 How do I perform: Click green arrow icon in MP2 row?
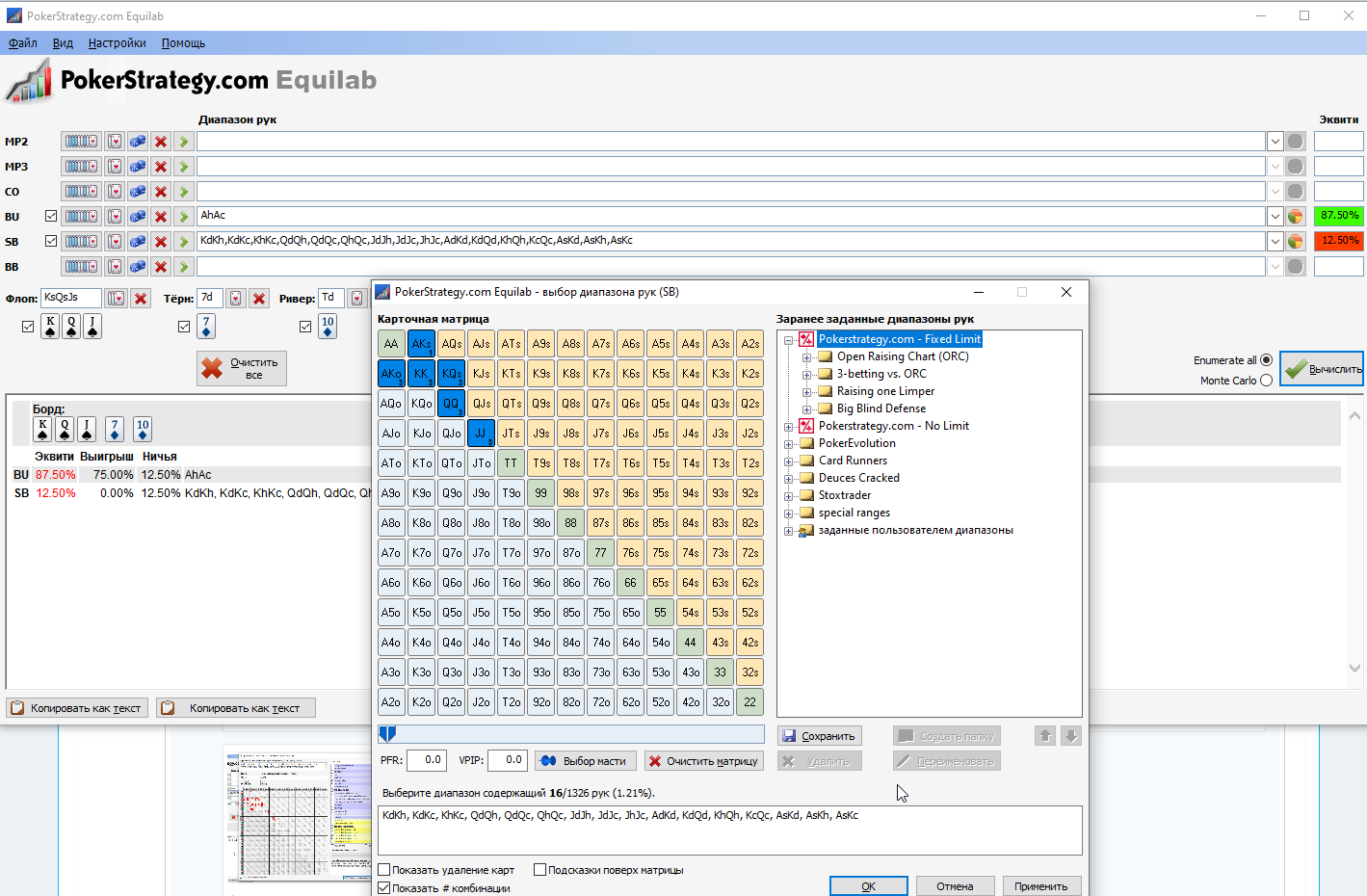(x=184, y=142)
